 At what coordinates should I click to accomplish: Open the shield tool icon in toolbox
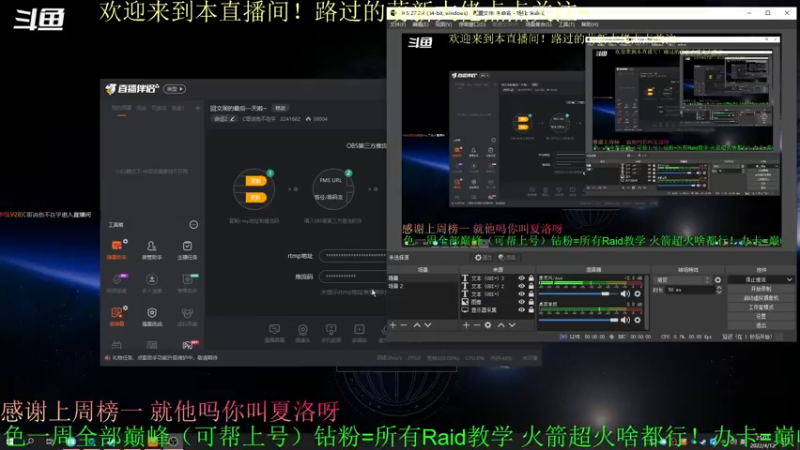click(x=152, y=315)
